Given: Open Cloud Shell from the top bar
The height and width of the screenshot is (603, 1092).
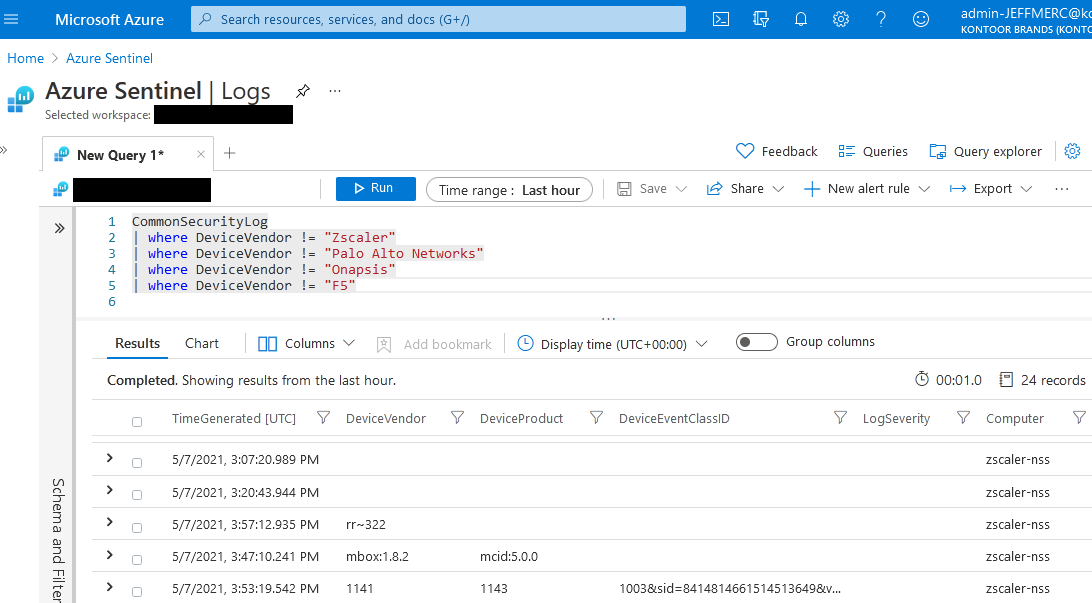Looking at the screenshot, I should (x=721, y=19).
